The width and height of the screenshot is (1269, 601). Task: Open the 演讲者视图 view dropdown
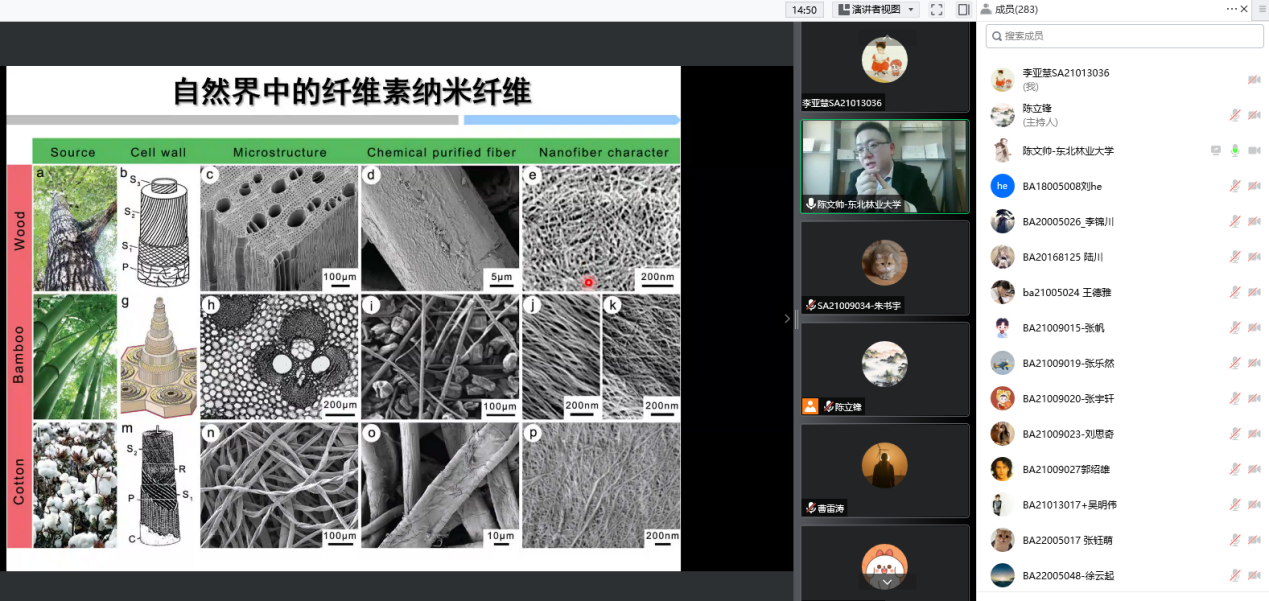(876, 10)
